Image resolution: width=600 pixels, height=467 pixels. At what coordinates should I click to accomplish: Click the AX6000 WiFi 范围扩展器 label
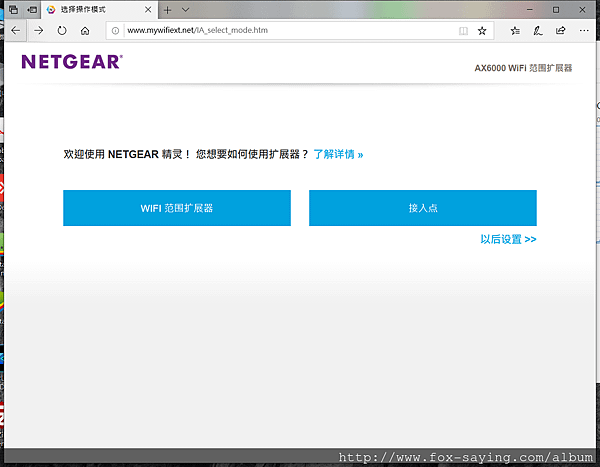point(523,68)
